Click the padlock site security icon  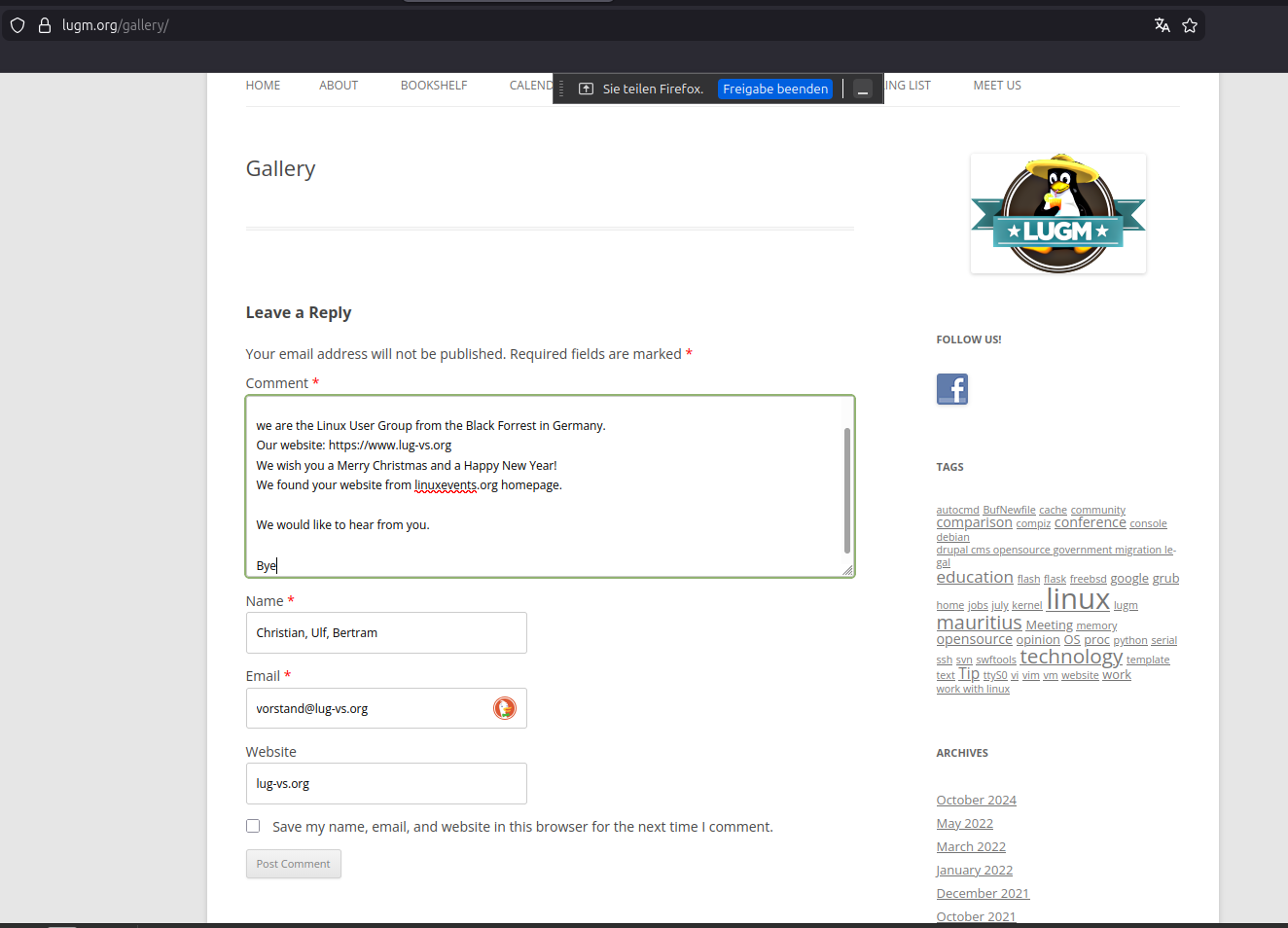(x=45, y=25)
